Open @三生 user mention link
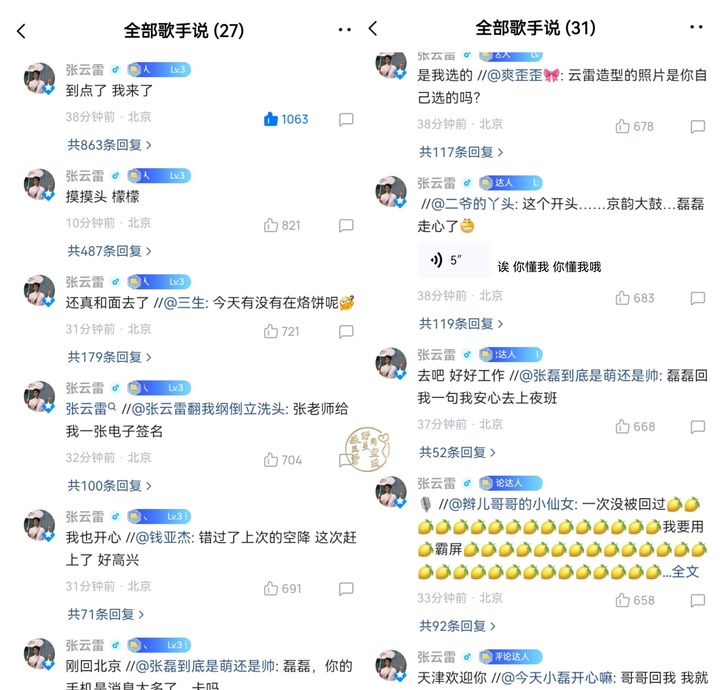Image resolution: width=720 pixels, height=690 pixels. [184, 303]
